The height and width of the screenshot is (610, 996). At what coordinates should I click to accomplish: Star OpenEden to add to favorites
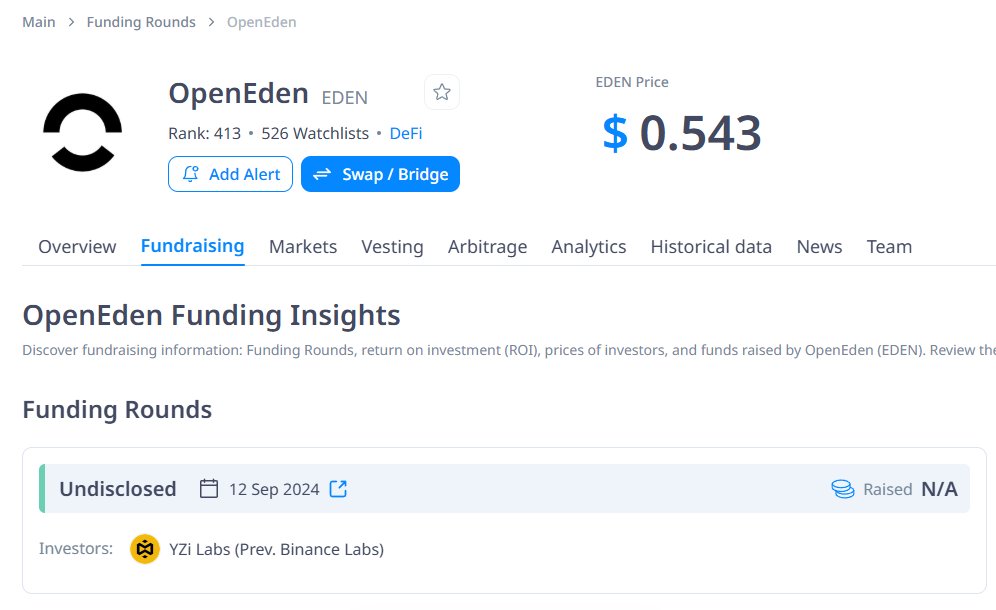442,92
